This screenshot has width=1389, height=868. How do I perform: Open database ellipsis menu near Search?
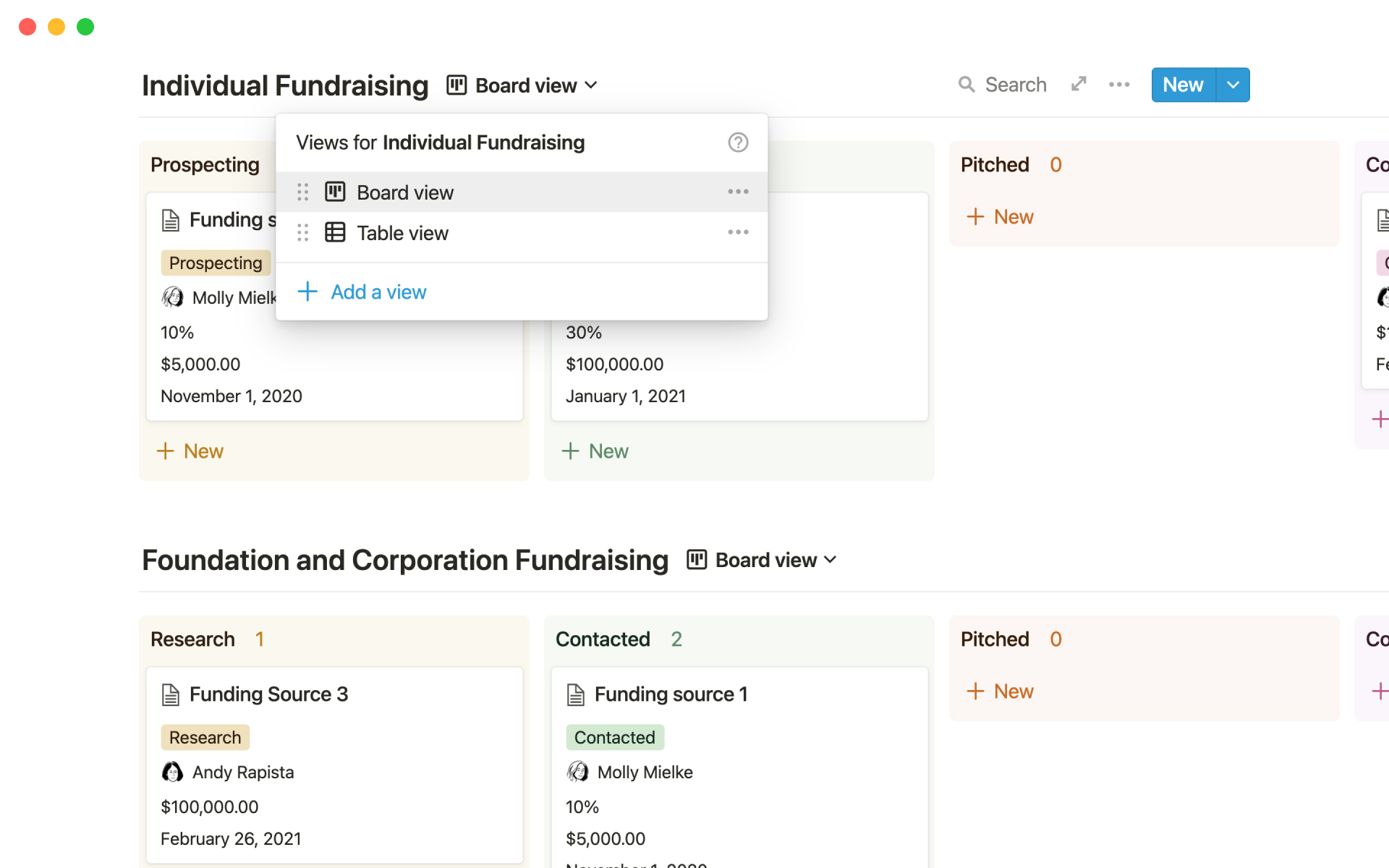(1118, 85)
